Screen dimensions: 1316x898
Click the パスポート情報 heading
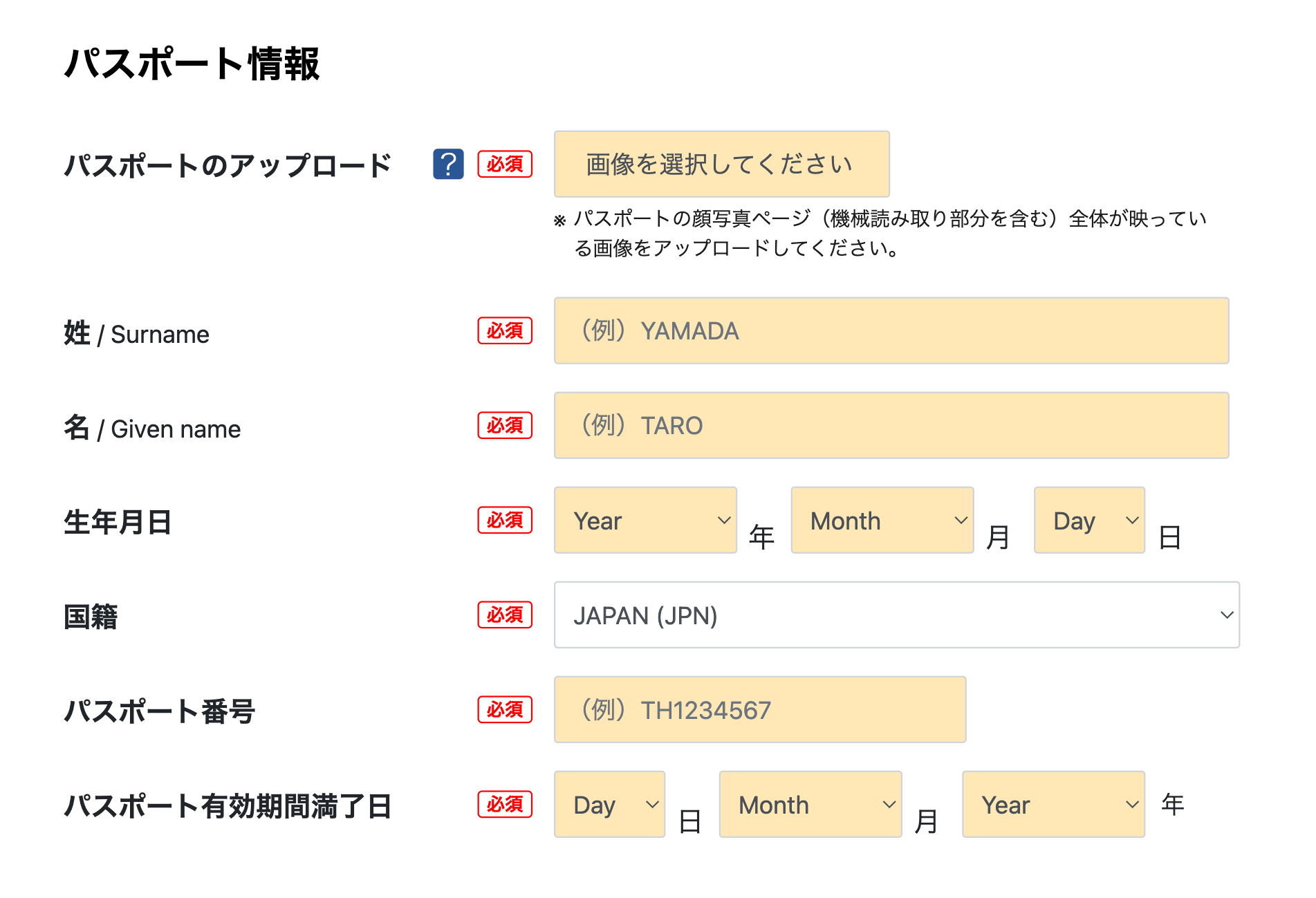[192, 64]
